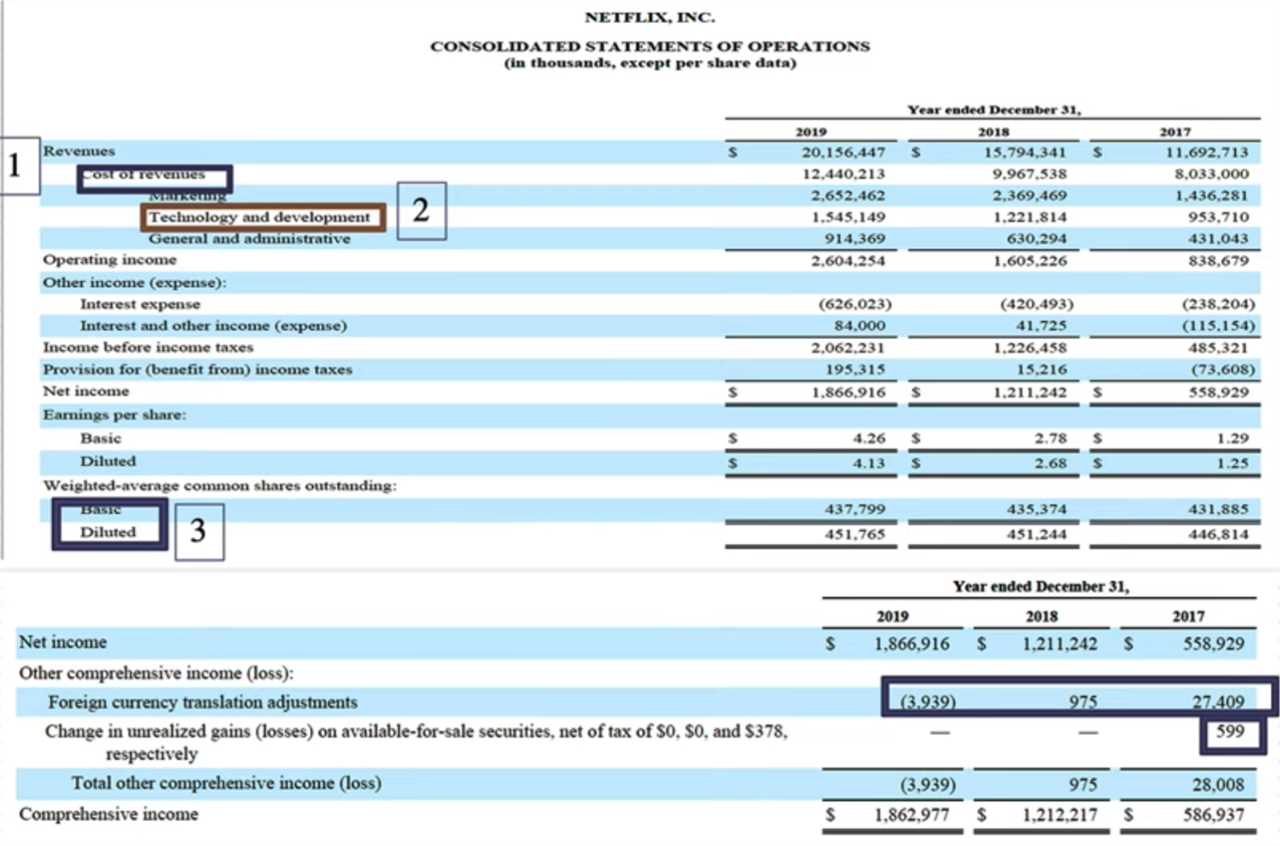The image size is (1280, 846).
Task: Select marketing expense value 2,652,462
Action: click(848, 195)
